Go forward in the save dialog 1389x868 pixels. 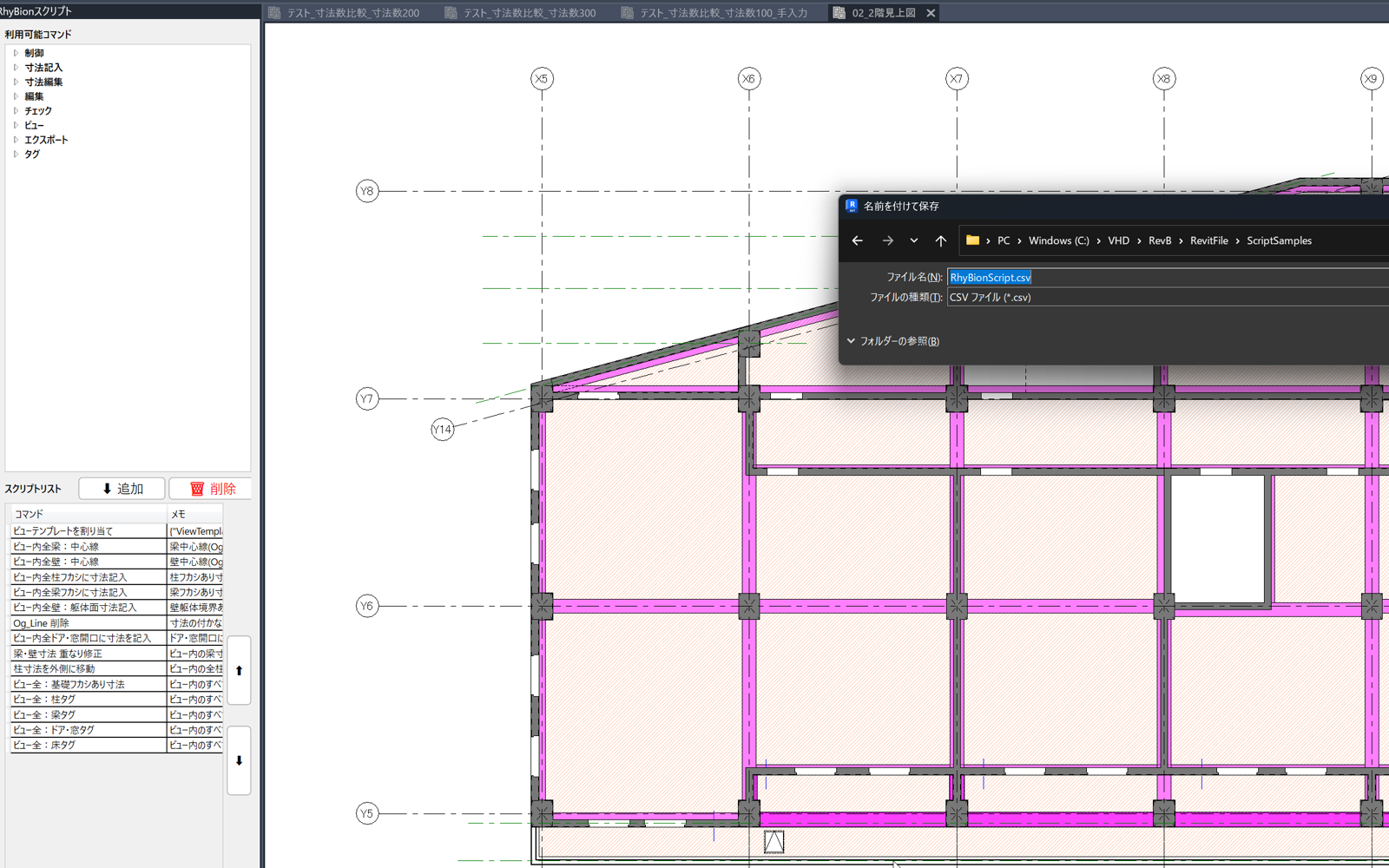coord(887,240)
